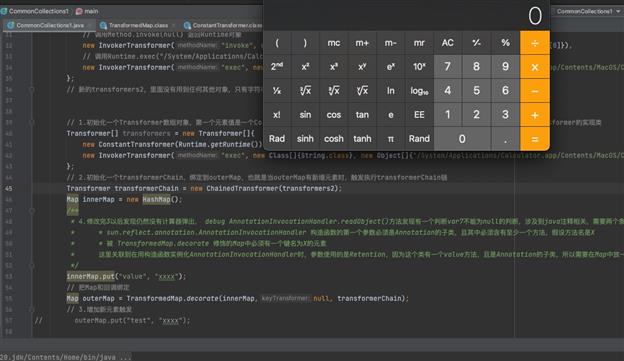This screenshot has height=361, width=624.
Task: Click the tan key
Action: [362, 115]
